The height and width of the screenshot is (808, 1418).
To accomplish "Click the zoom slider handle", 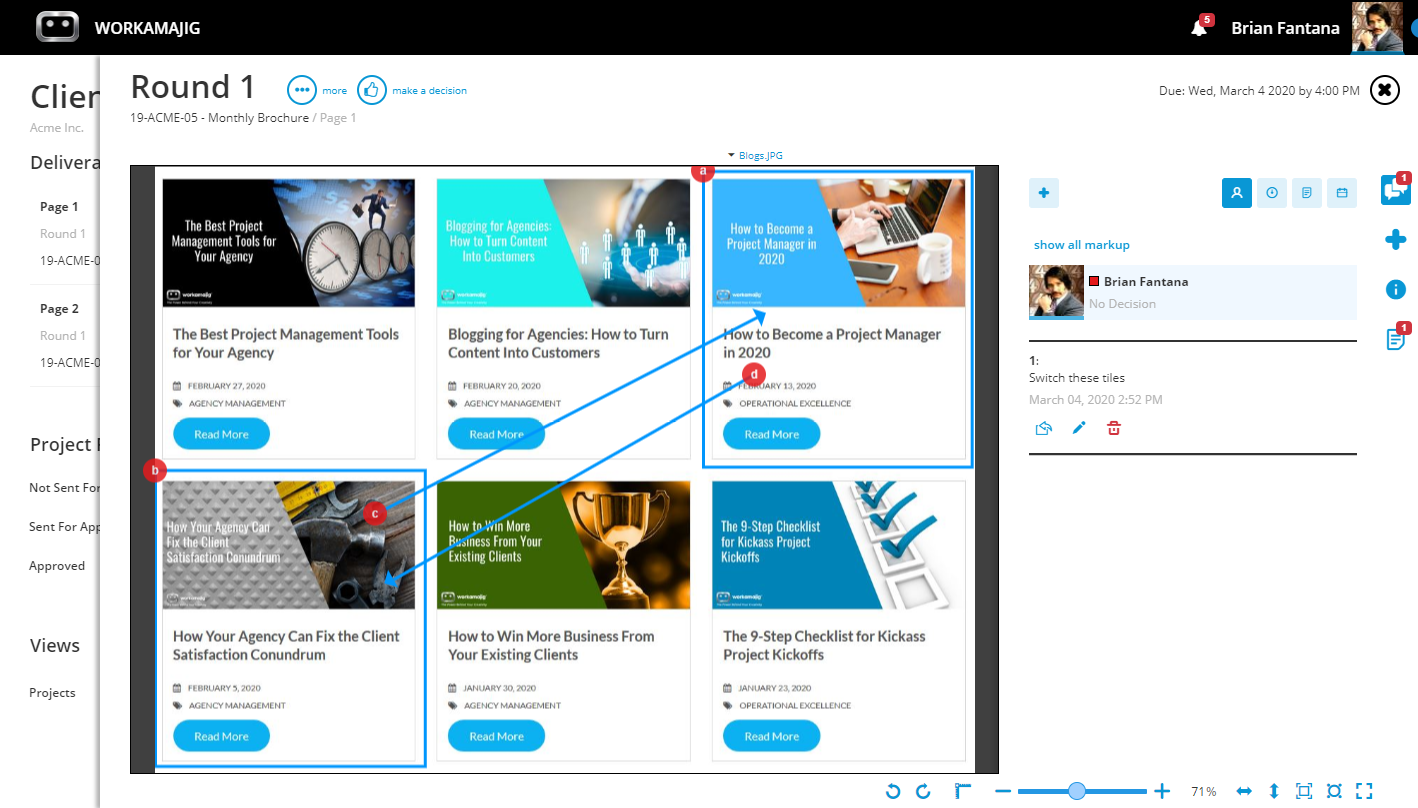I will pos(1077,791).
